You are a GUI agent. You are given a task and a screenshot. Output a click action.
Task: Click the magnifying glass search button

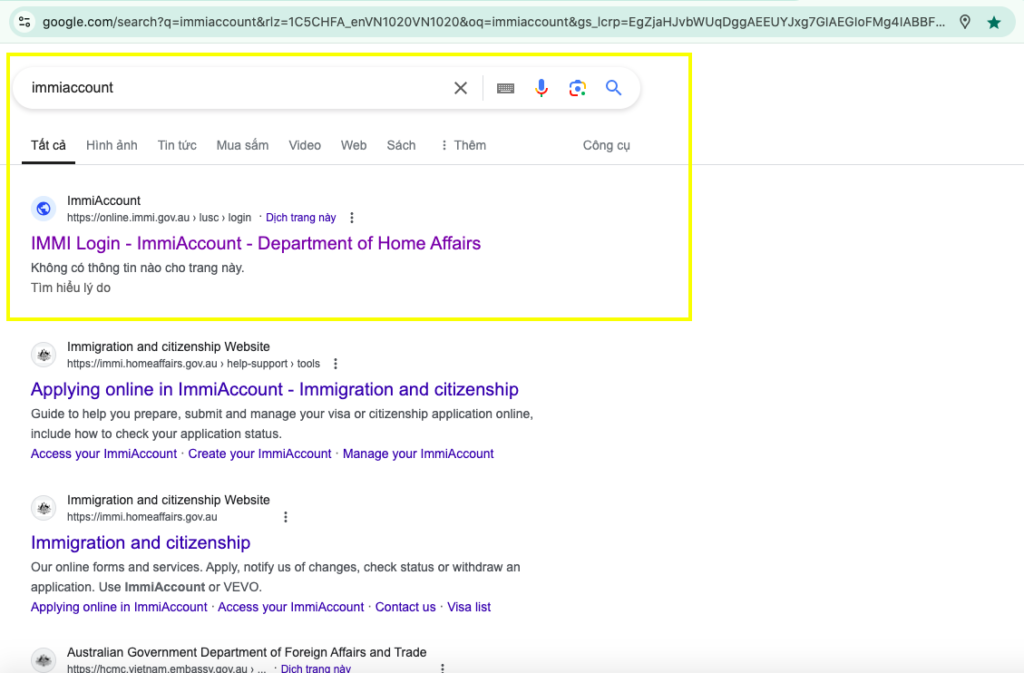614,88
